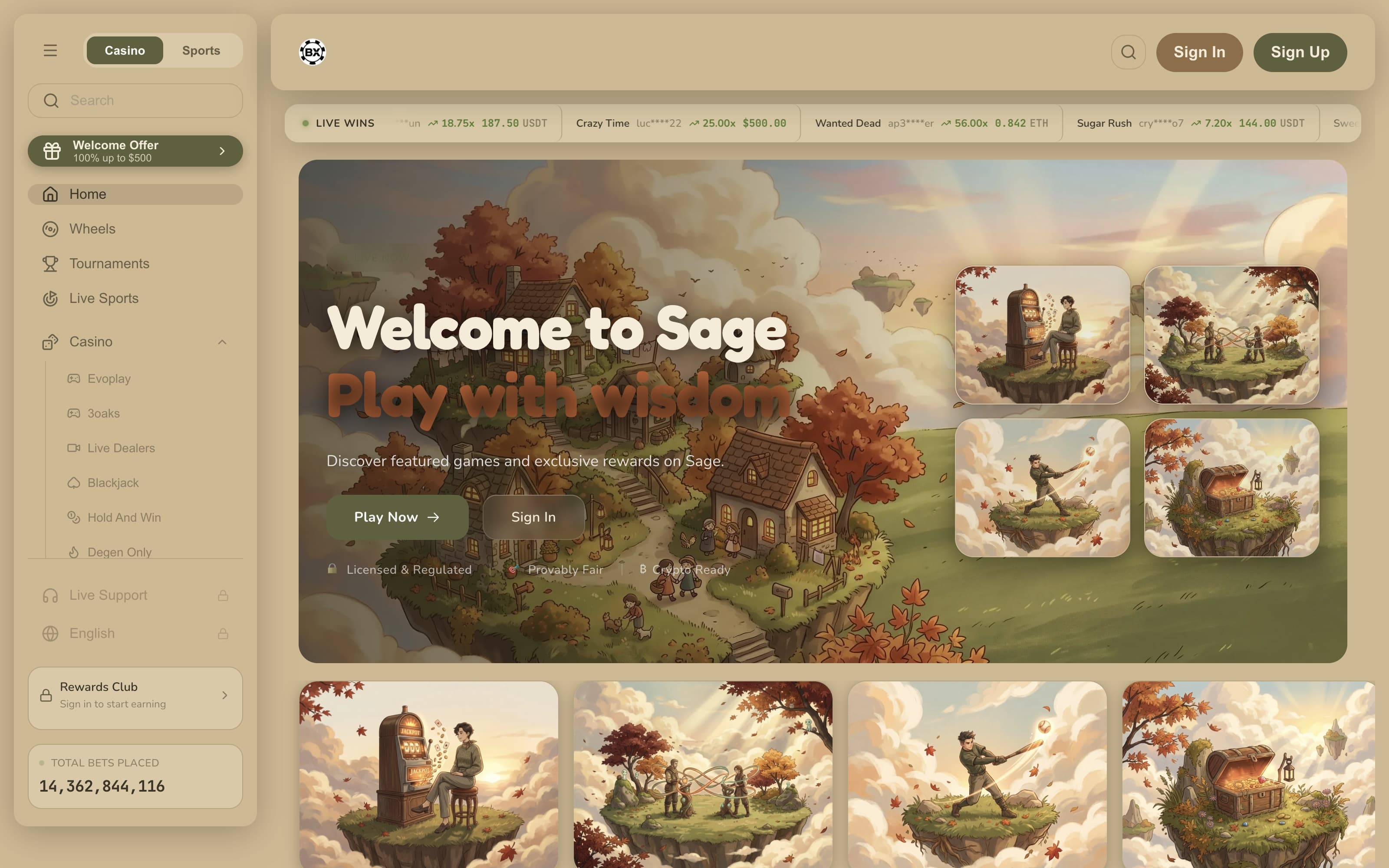Click the BX chip logo
The width and height of the screenshot is (1389, 868).
(312, 52)
